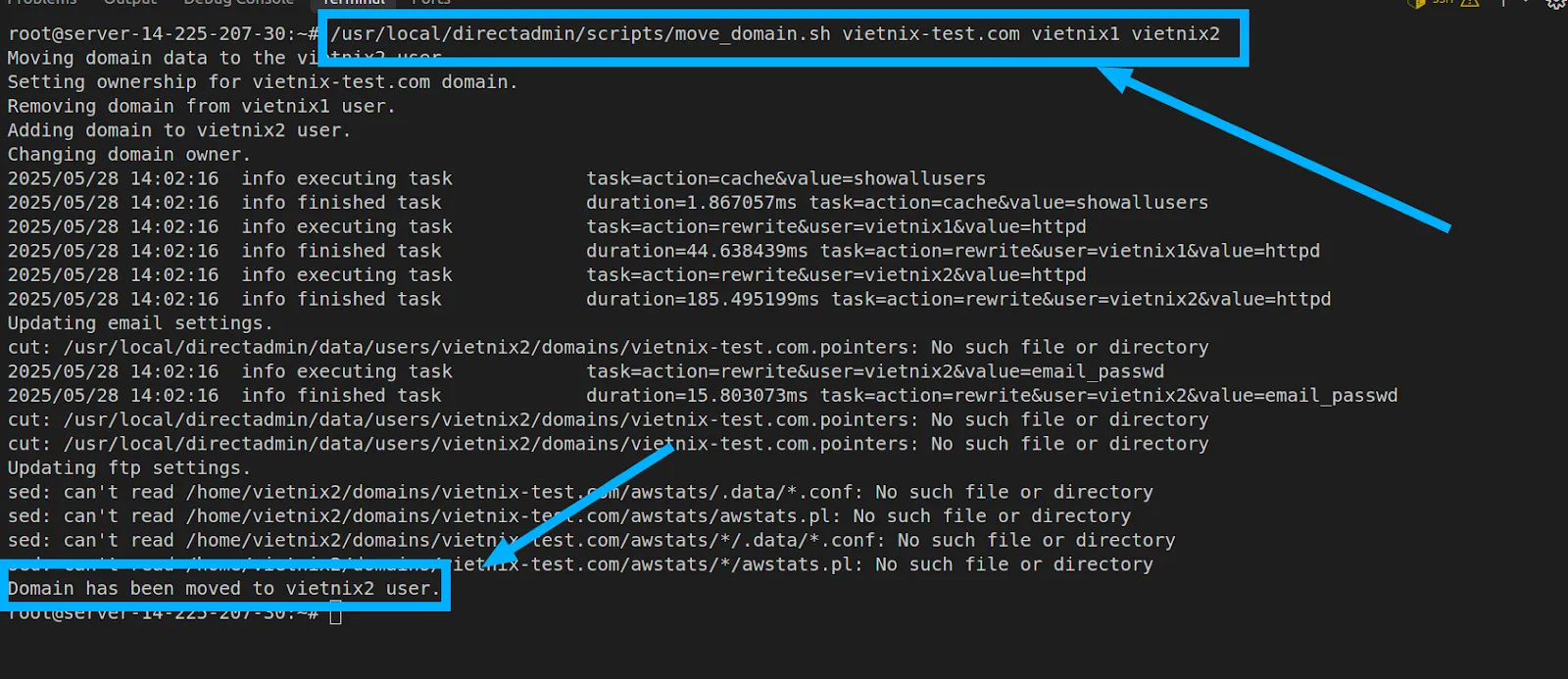Image resolution: width=1568 pixels, height=679 pixels.
Task: Click the sed error ending 'awstats/.data/*.conf: No such file'
Action: (580, 492)
